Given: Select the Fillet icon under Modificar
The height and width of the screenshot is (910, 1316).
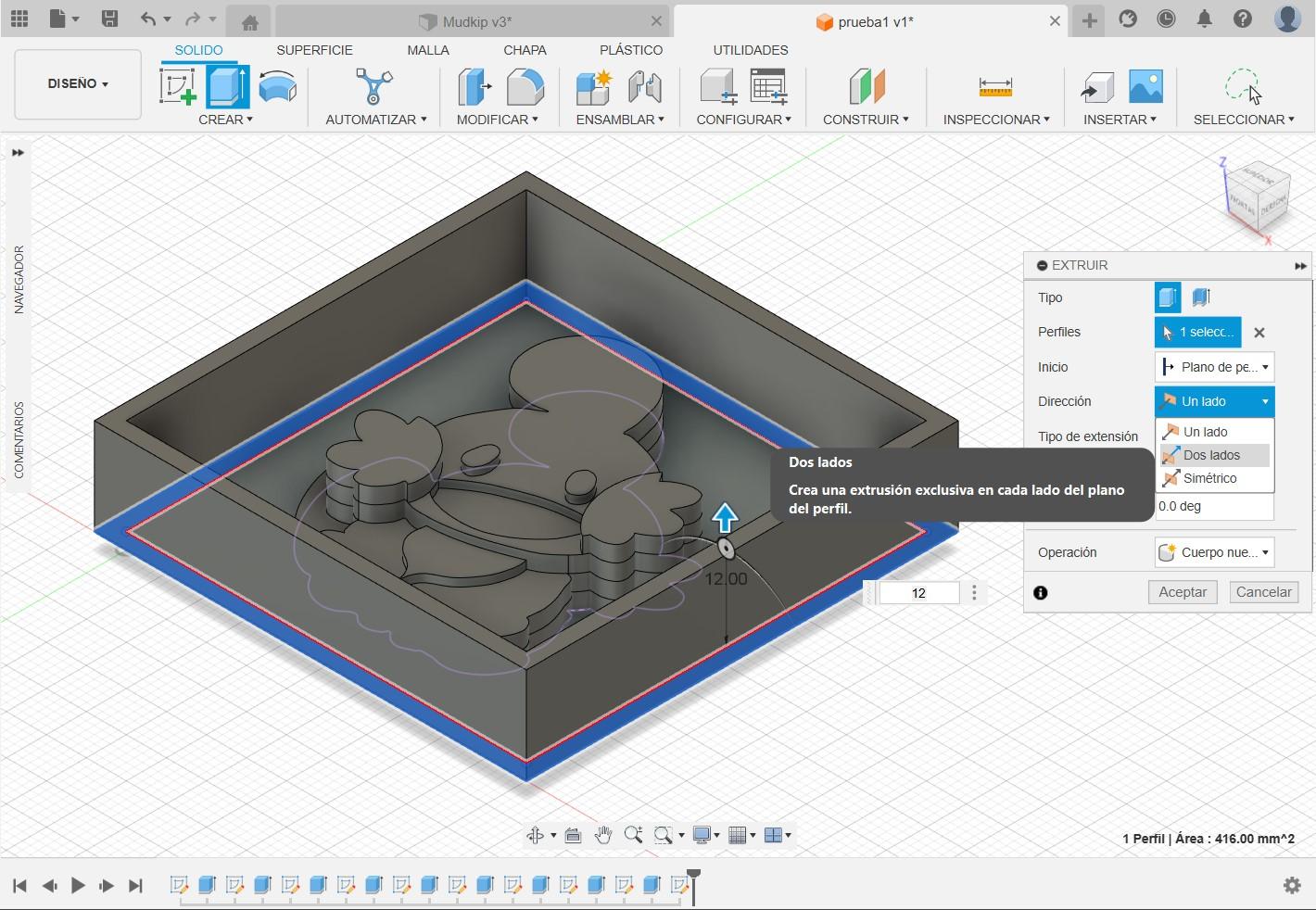Looking at the screenshot, I should click(525, 87).
